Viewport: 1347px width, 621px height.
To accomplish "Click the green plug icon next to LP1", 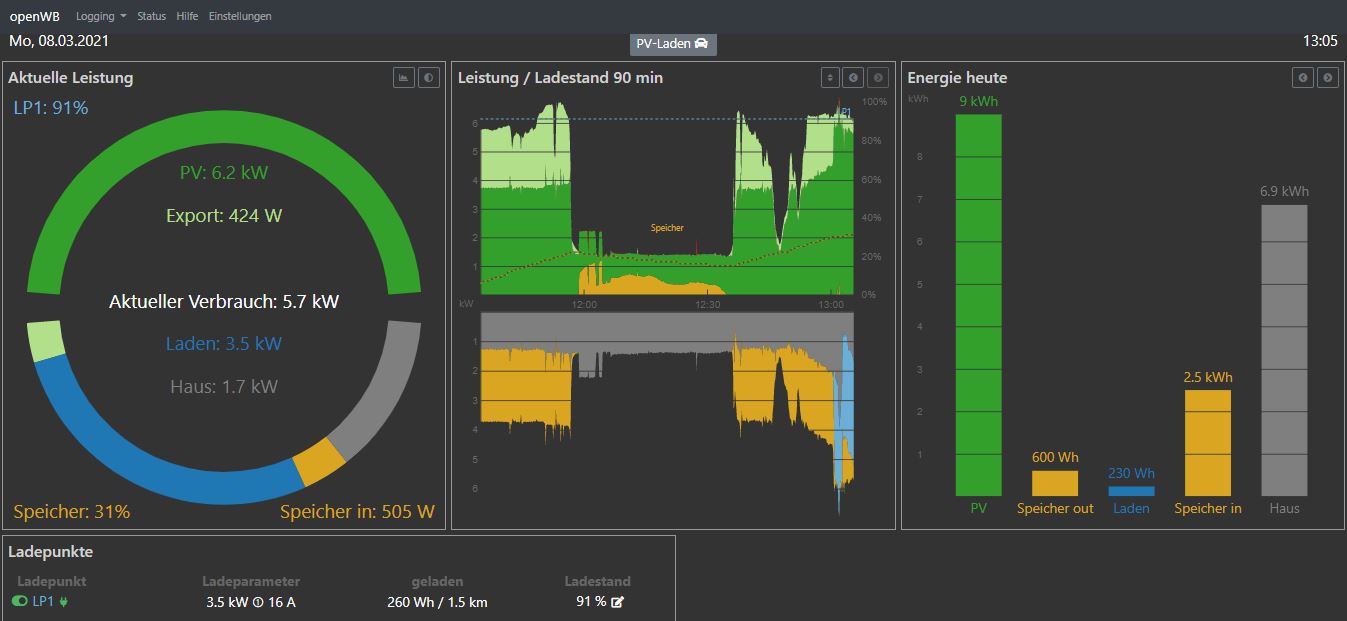I will click(64, 602).
